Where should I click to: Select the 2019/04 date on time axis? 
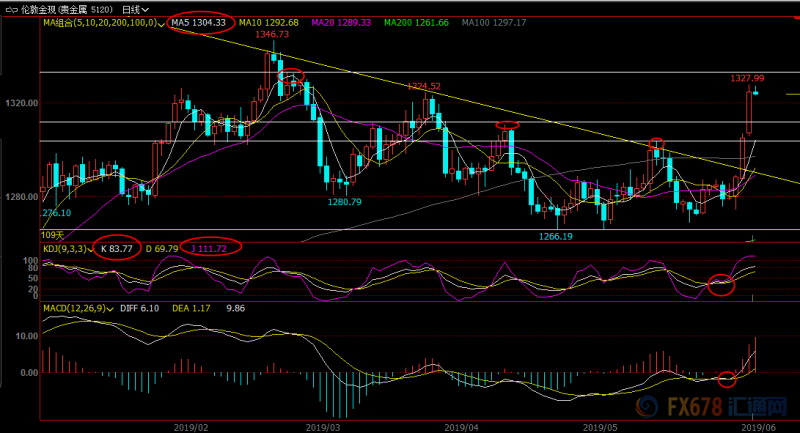461,427
